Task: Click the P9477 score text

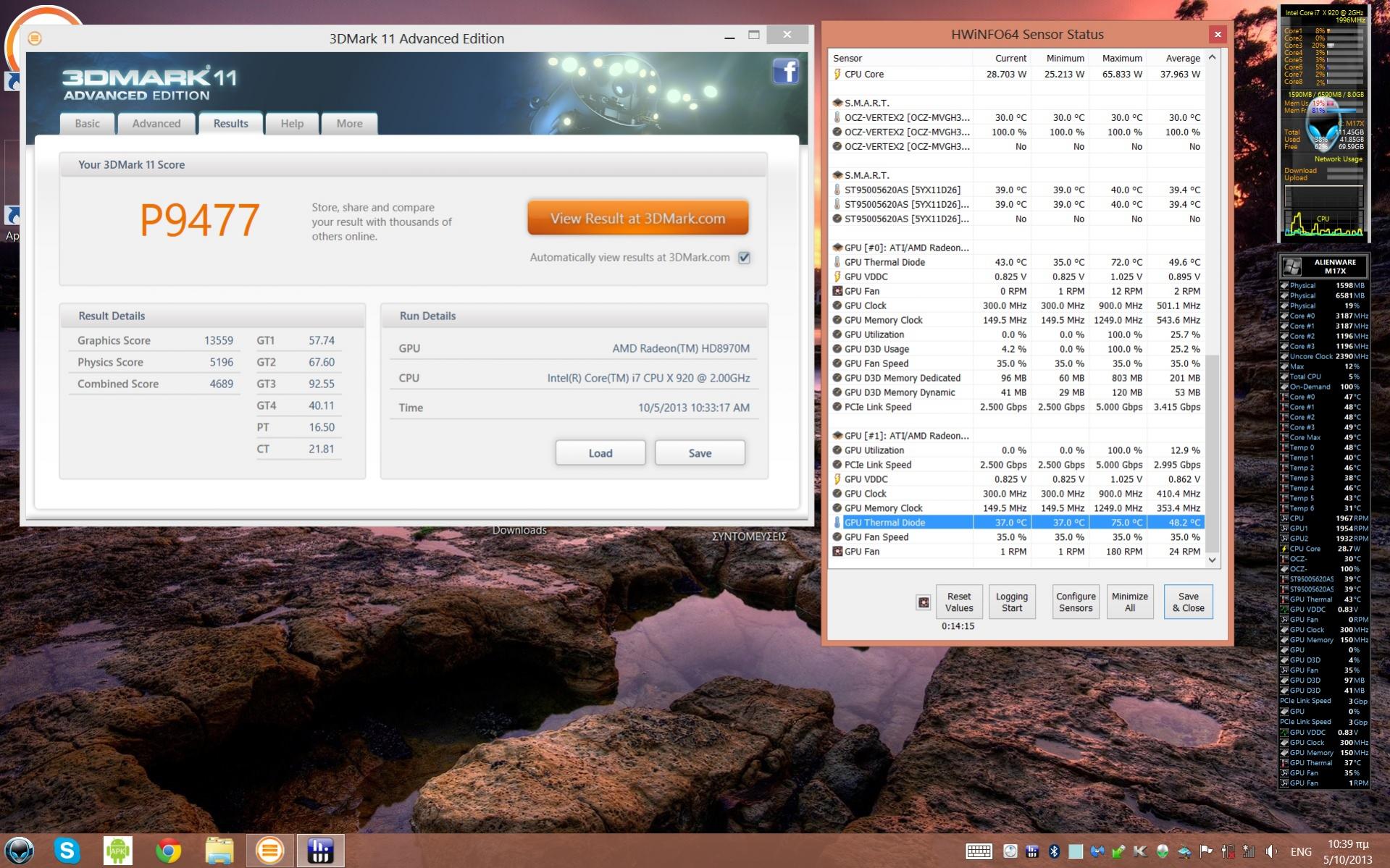Action: pyautogui.click(x=199, y=221)
